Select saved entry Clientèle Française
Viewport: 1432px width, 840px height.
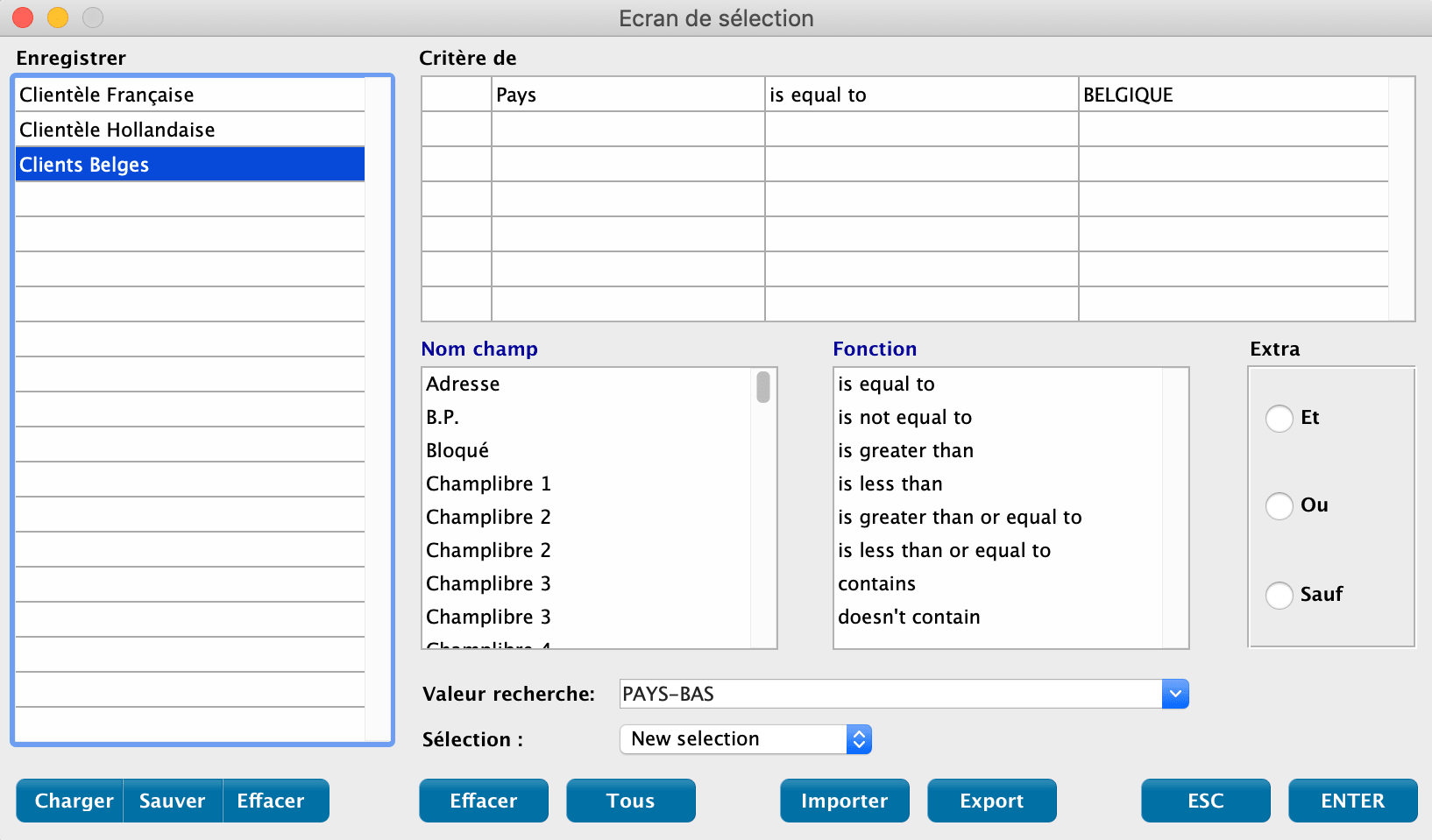pyautogui.click(x=190, y=95)
